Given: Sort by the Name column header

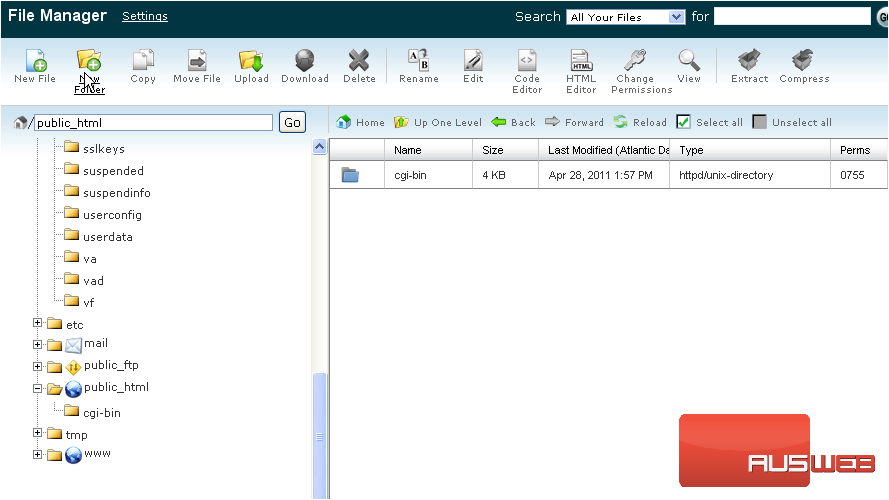Looking at the screenshot, I should click(408, 150).
